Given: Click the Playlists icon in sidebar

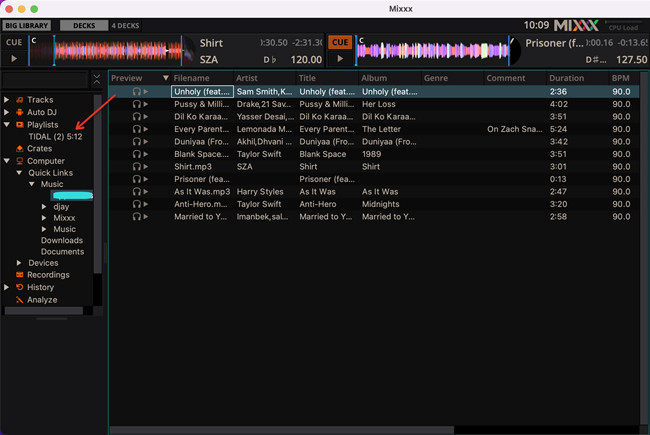Looking at the screenshot, I should (19, 125).
